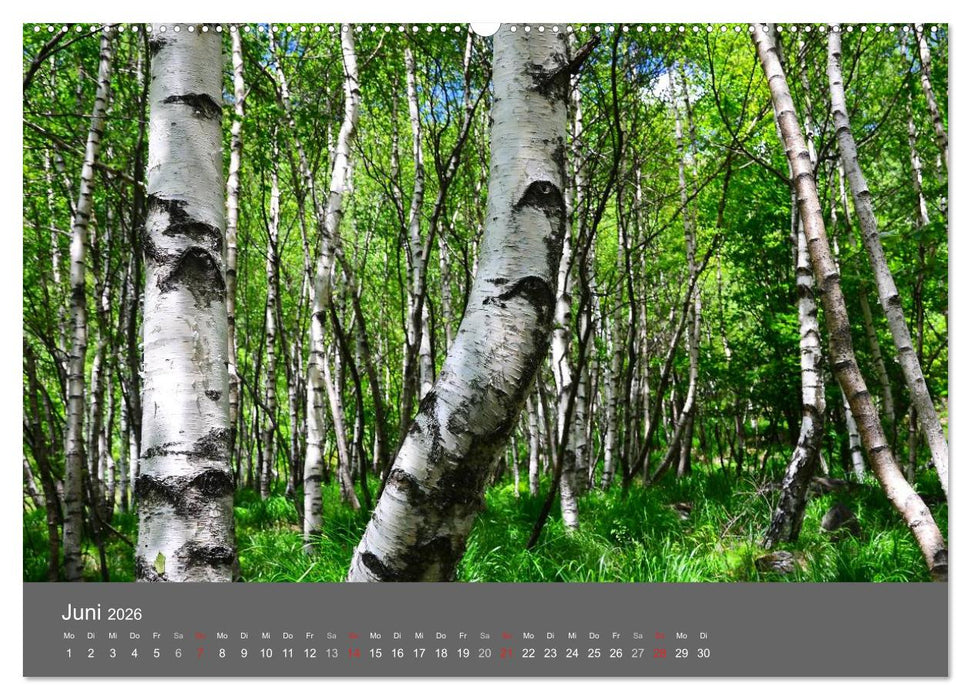971x700 pixels.
Task: Select the date 1 under Mo
Action: 67,652
